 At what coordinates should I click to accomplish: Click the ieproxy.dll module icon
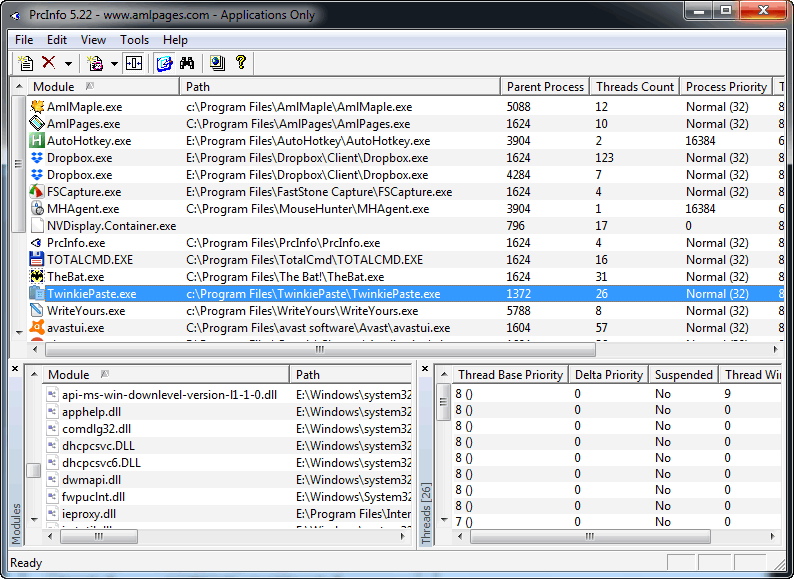(52, 514)
